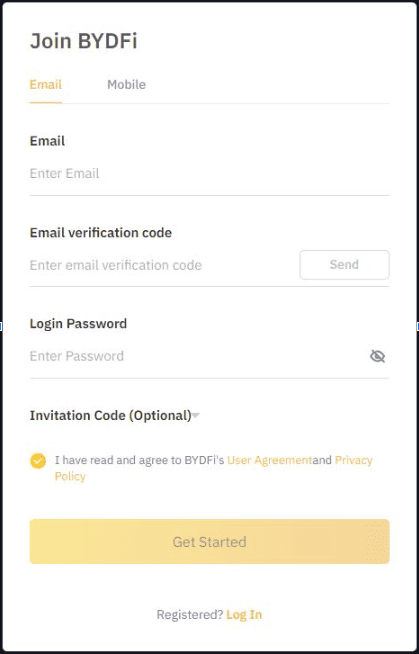This screenshot has width=419, height=654.
Task: Focus the email verification code field
Action: coord(163,265)
